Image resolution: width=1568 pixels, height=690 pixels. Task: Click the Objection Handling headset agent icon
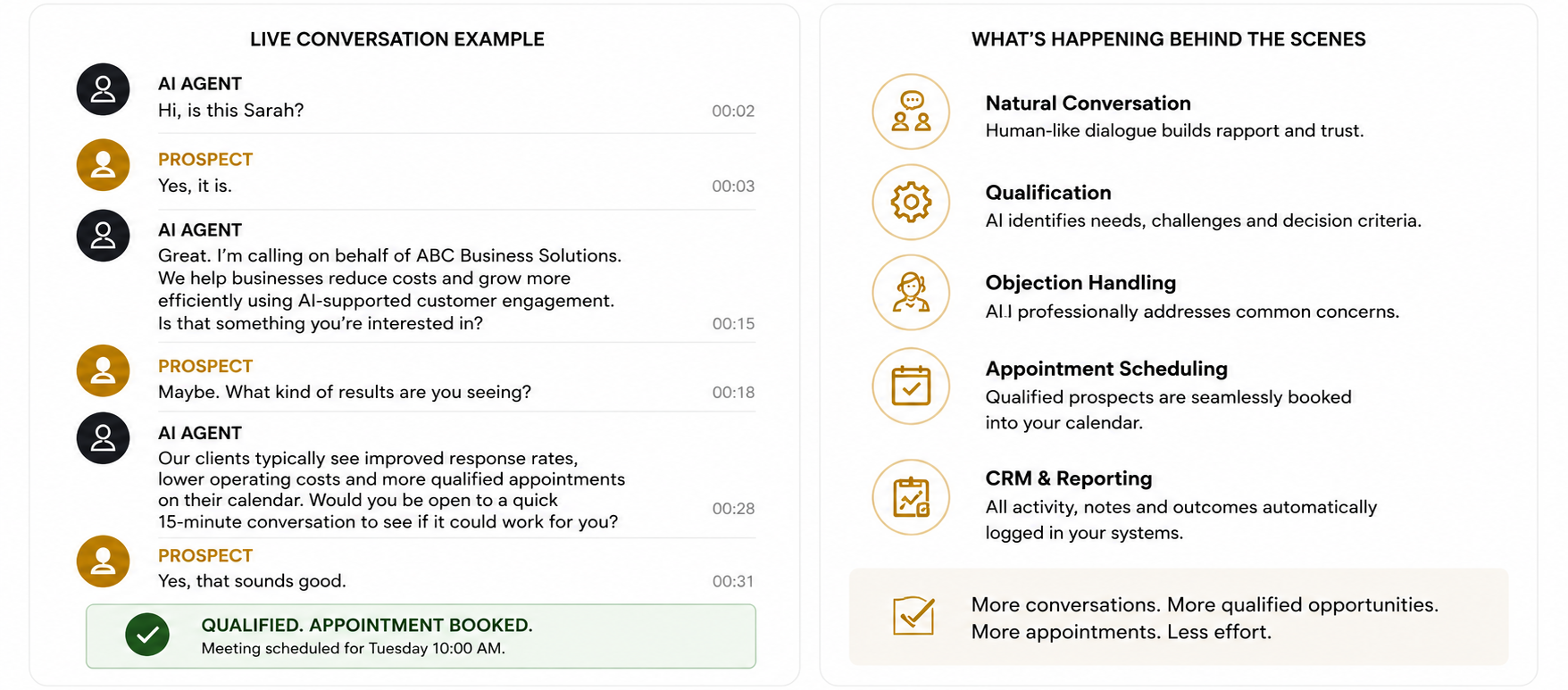(911, 292)
